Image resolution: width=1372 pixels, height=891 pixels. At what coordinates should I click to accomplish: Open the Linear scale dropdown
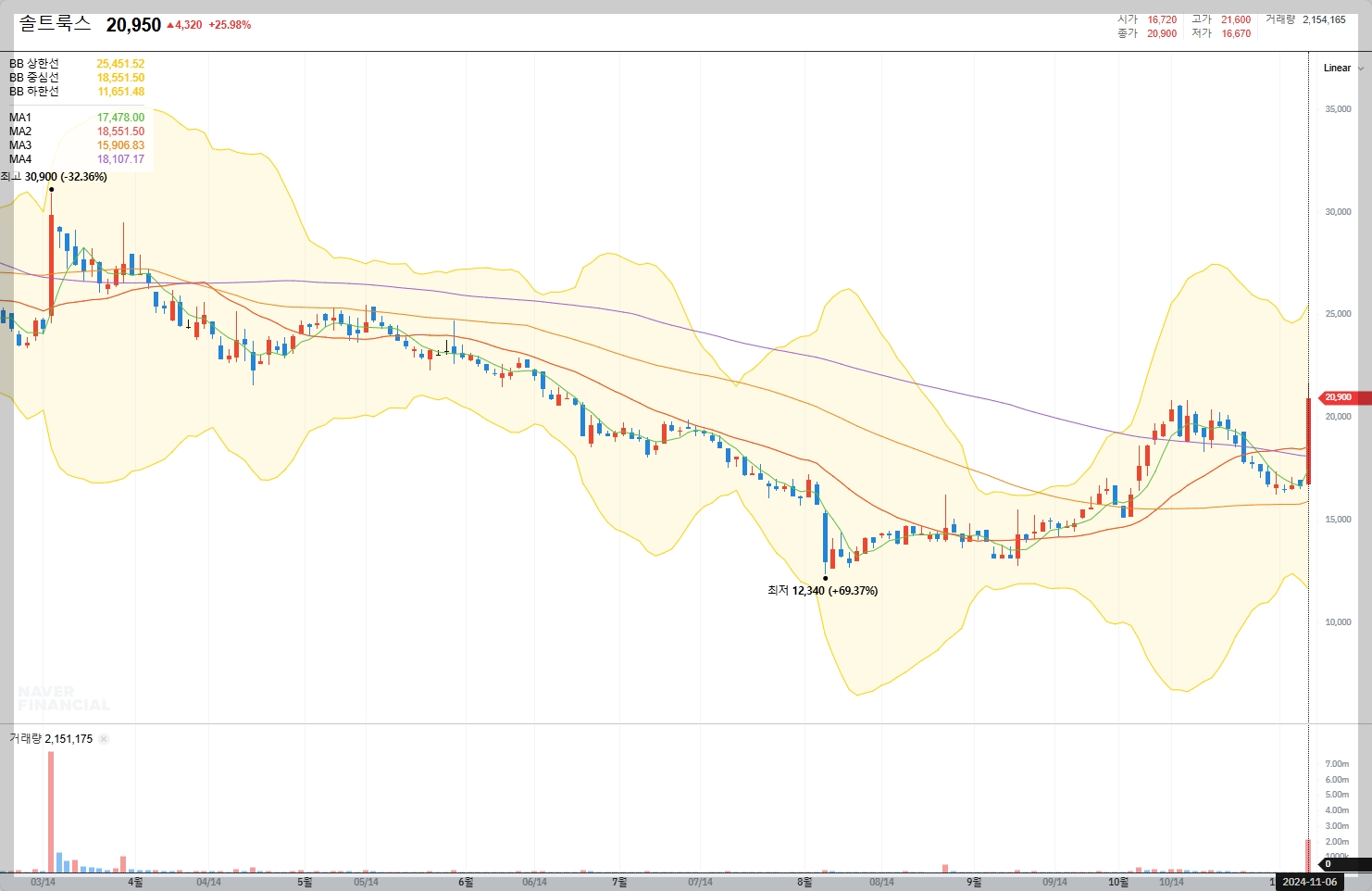click(x=1342, y=68)
